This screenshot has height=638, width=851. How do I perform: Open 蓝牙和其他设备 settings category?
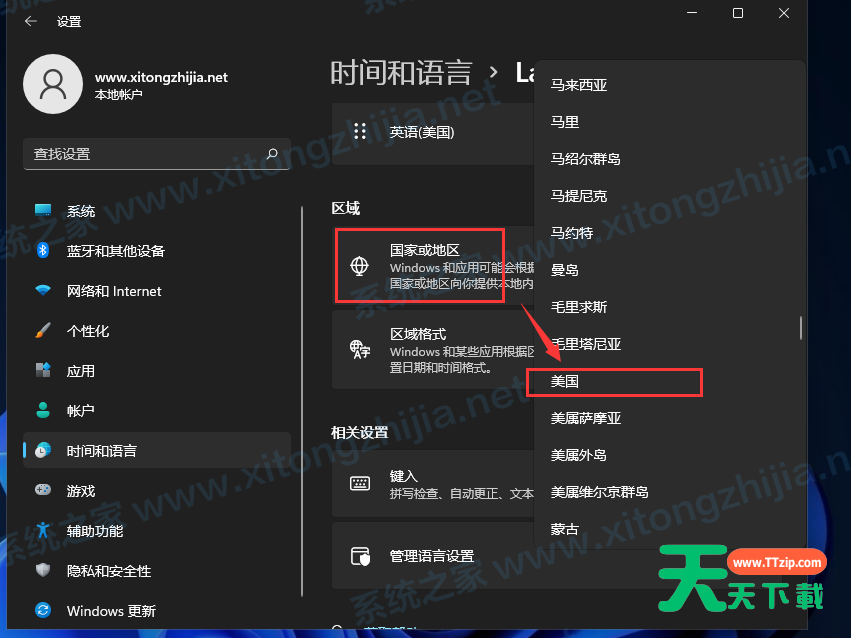click(x=157, y=250)
